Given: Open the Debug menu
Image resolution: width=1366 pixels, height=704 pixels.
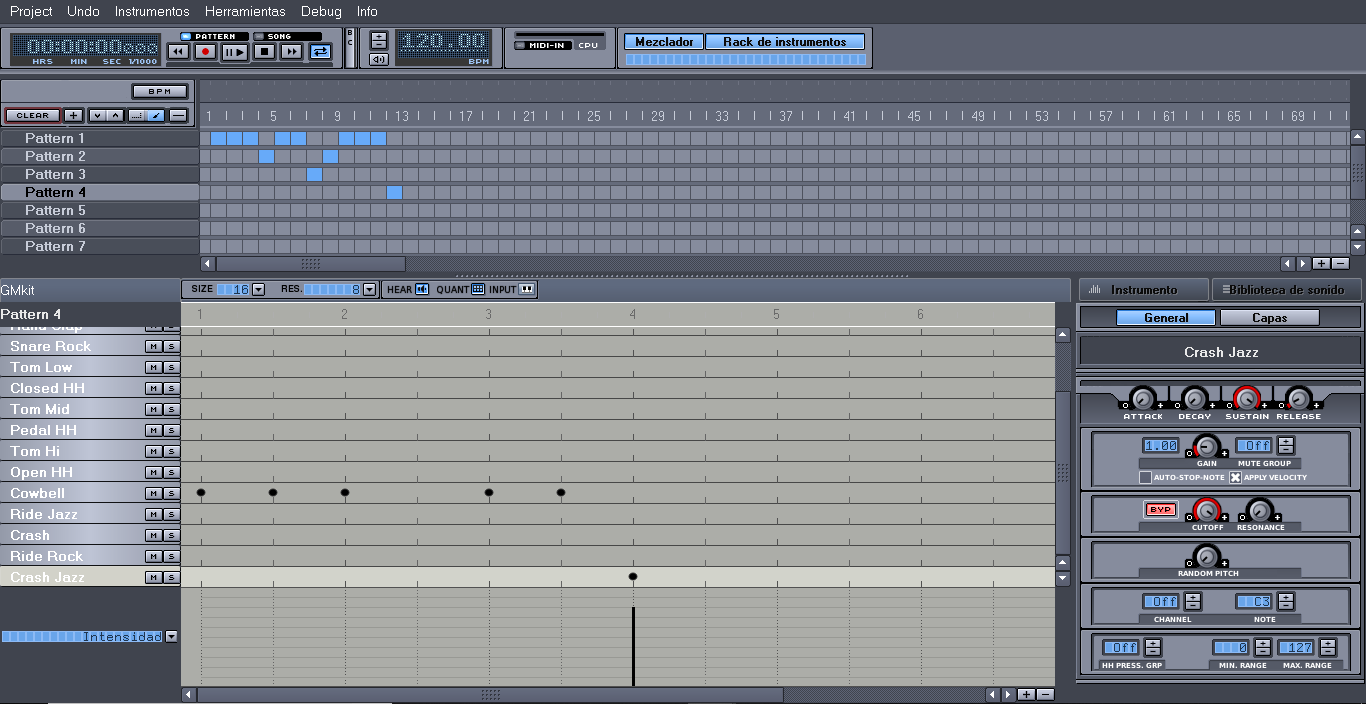Looking at the screenshot, I should click(321, 11).
